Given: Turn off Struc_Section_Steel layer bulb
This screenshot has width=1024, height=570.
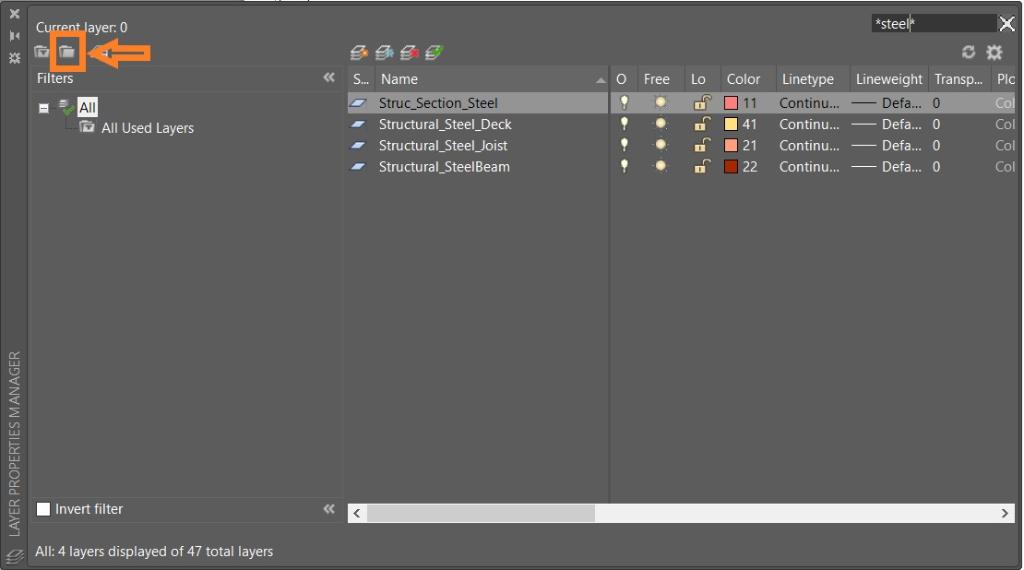Looking at the screenshot, I should pyautogui.click(x=624, y=103).
